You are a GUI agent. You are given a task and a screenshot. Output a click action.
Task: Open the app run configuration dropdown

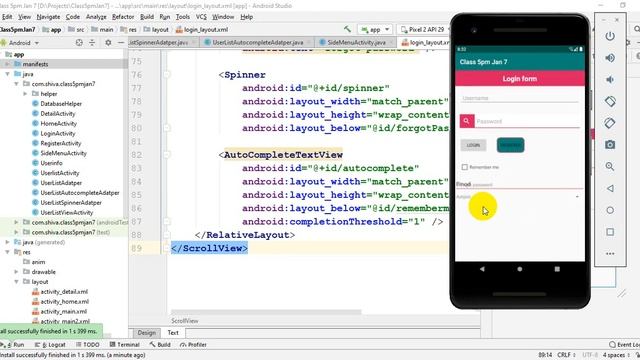pyautogui.click(x=375, y=29)
